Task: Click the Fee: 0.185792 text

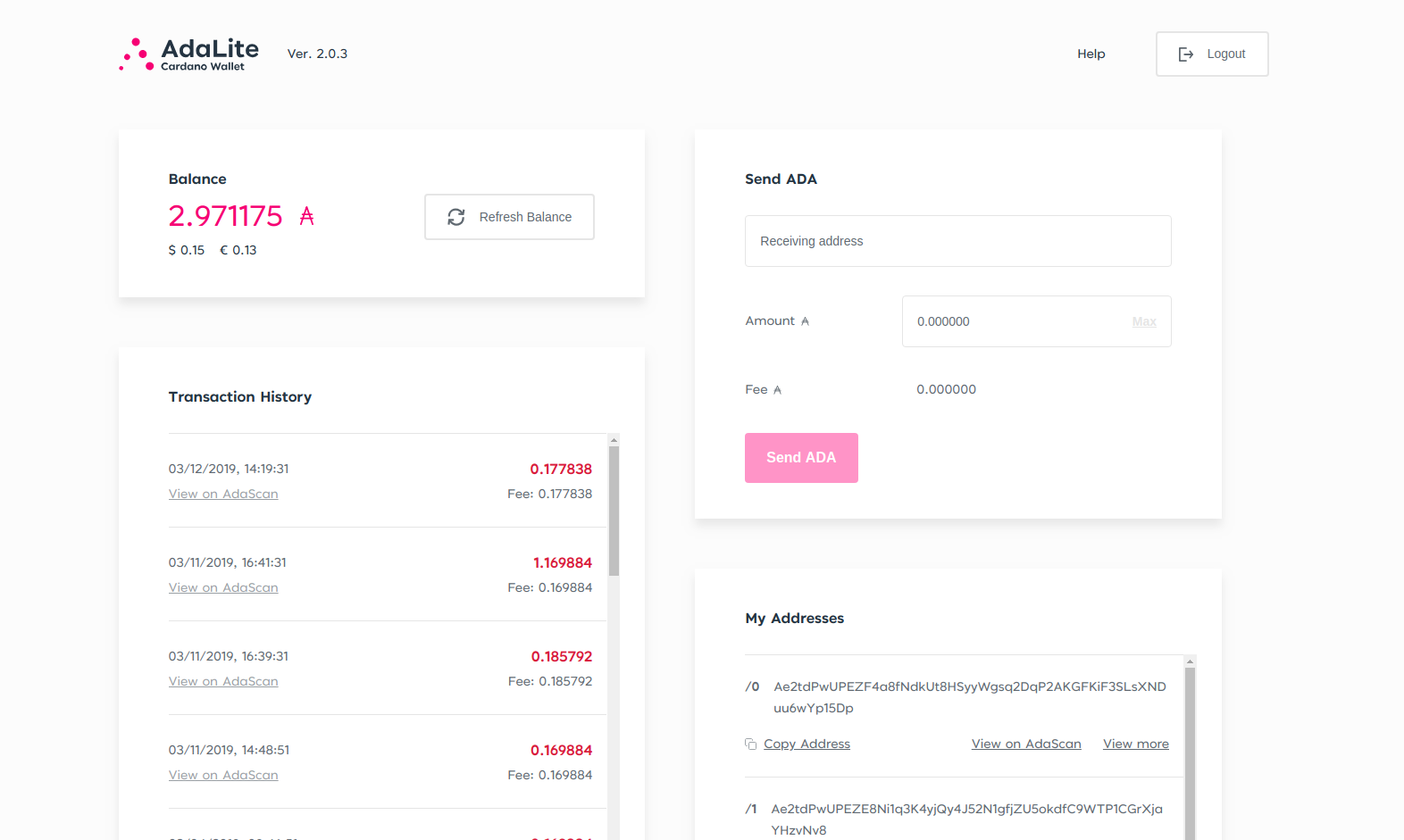Action: tap(550, 681)
